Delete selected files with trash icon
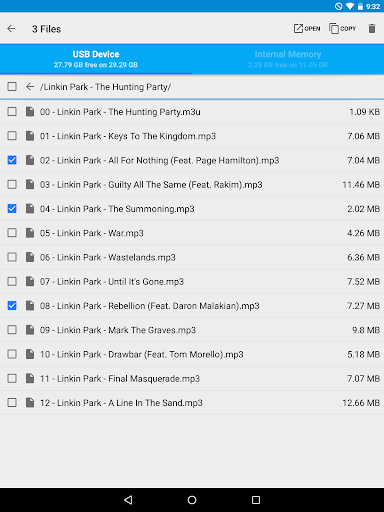This screenshot has height=512, width=384. pyautogui.click(x=372, y=29)
